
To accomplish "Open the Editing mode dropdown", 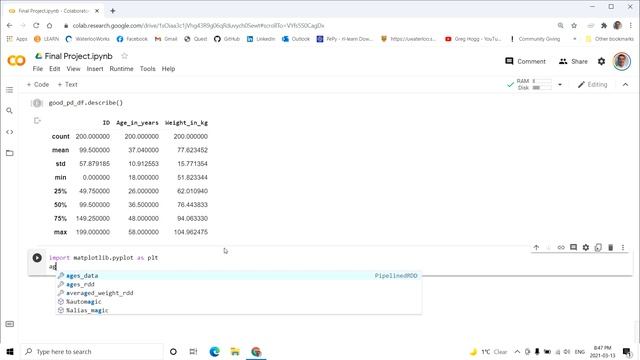I will 593,84.
